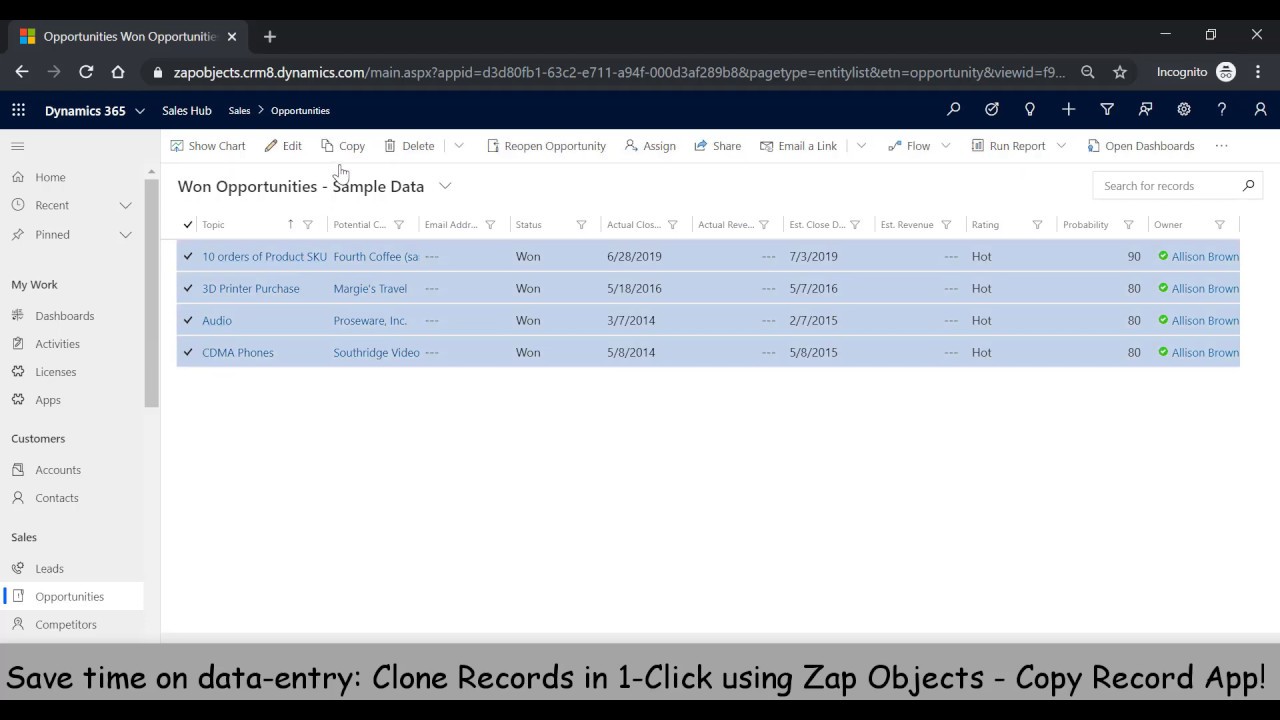Click the Assign command
The width and height of the screenshot is (1280, 720).
pos(650,146)
